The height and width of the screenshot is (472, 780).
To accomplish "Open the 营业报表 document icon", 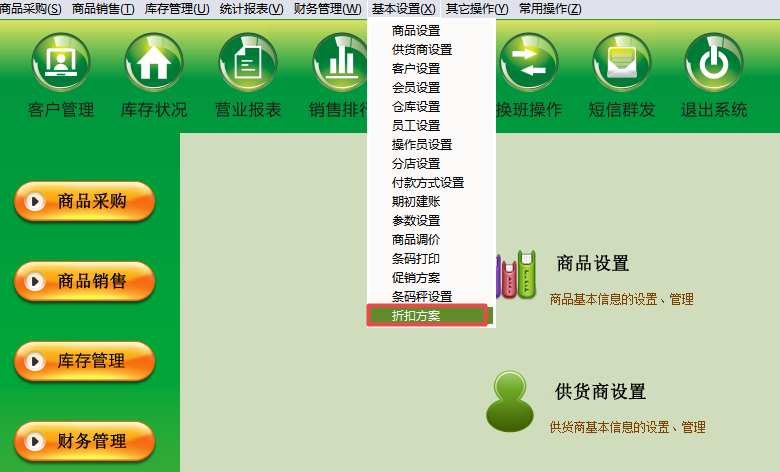I will pos(248,62).
